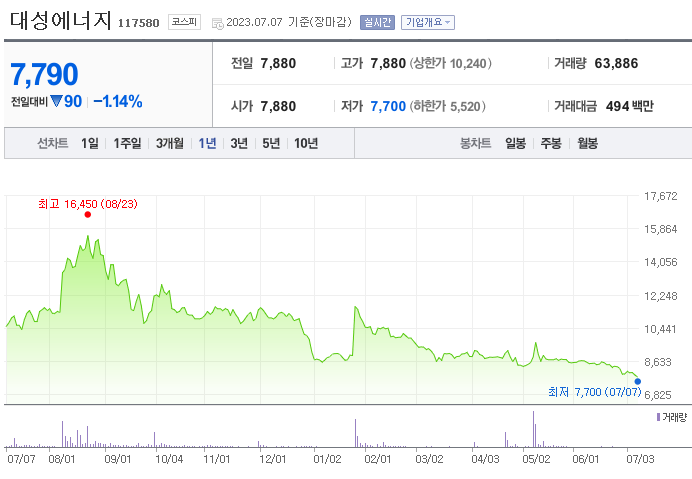Click the 05/02 x-axis date label
The image size is (692, 479).
(536, 459)
